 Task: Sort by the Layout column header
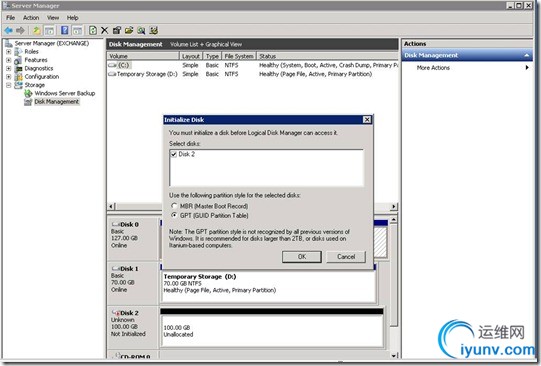191,56
